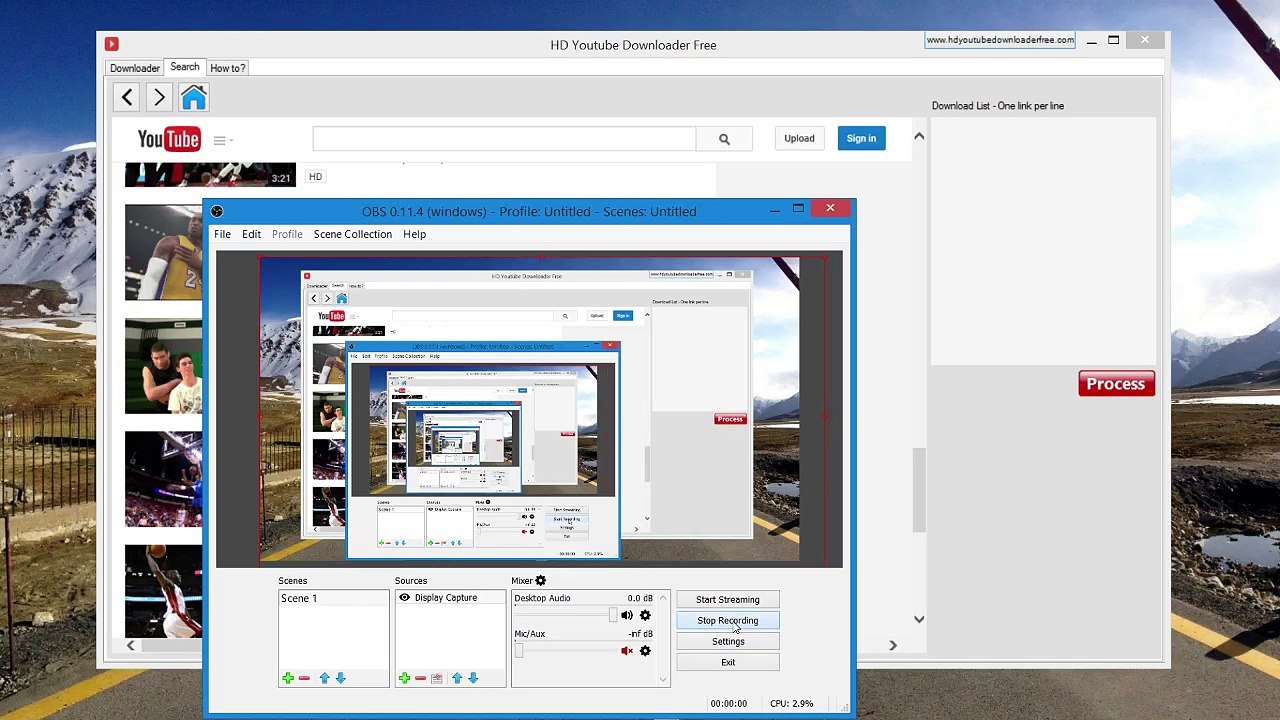Remove the selected source with the minus icon
Screen dimensions: 1280x720
pos(420,678)
